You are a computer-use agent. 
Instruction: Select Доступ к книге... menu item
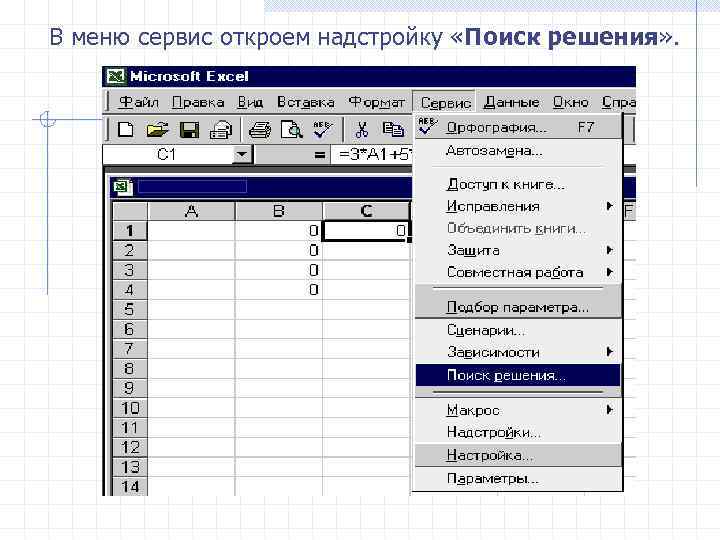coord(518,184)
